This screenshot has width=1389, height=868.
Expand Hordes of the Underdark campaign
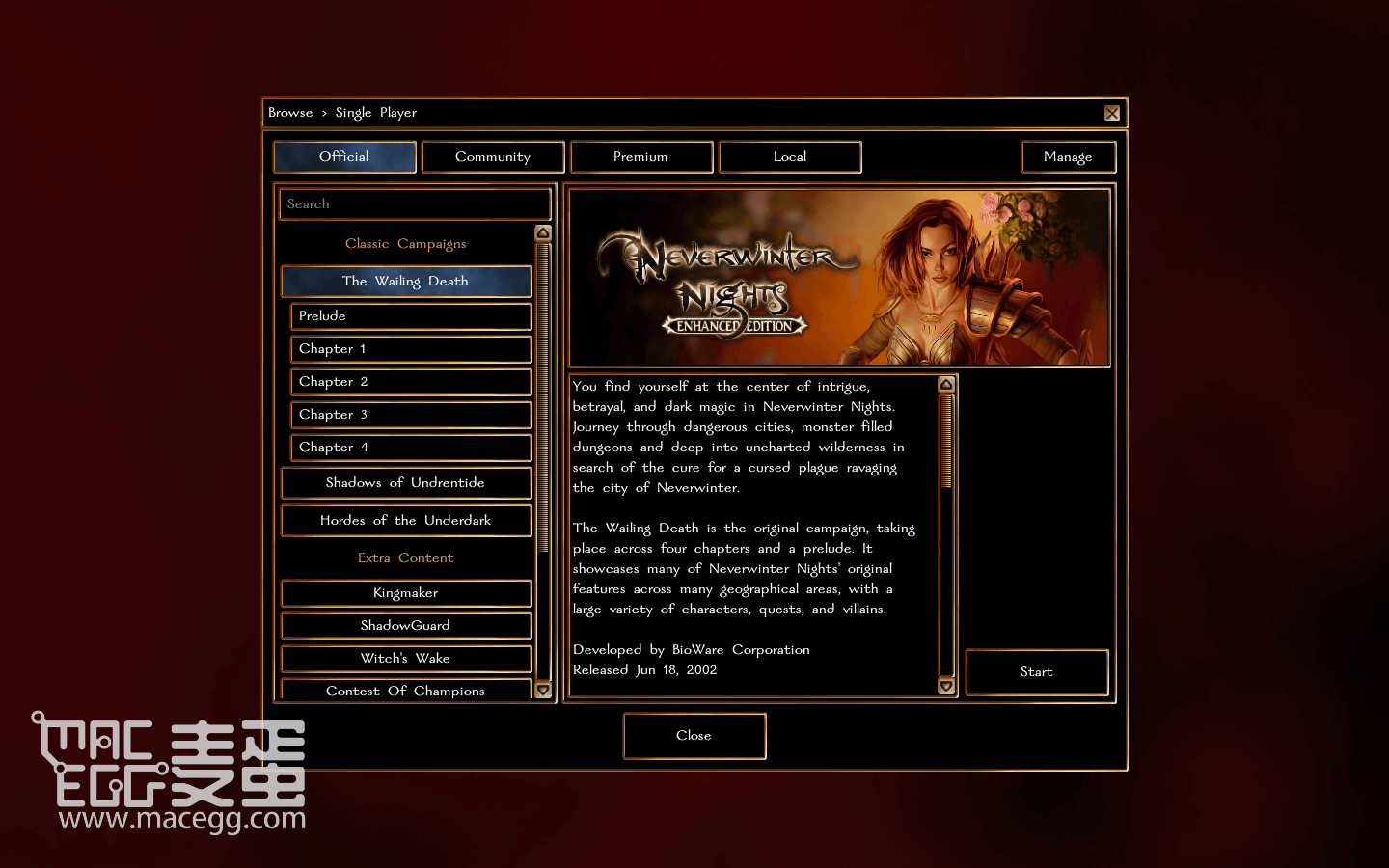click(x=406, y=521)
